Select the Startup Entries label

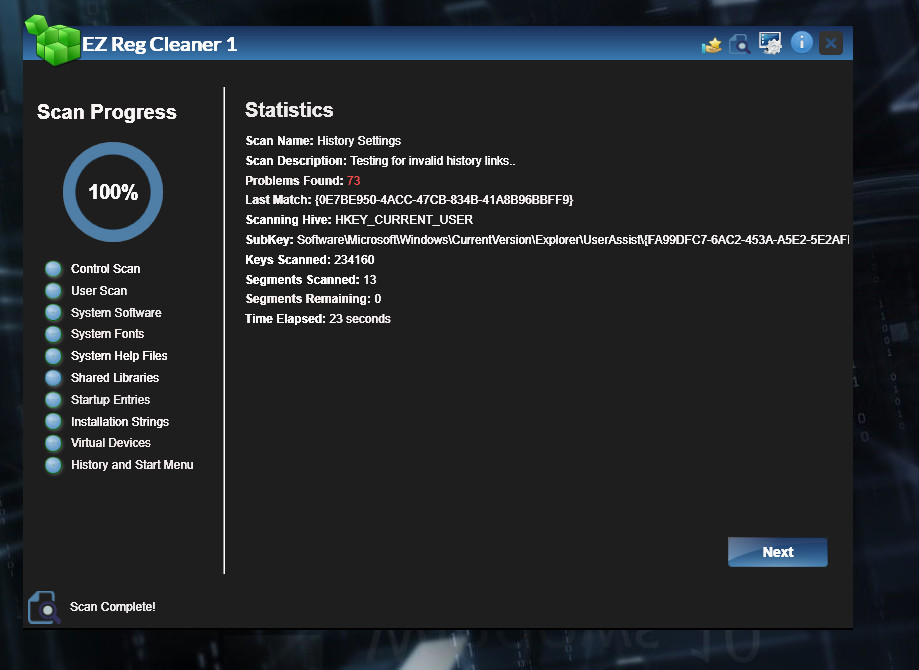pos(110,400)
